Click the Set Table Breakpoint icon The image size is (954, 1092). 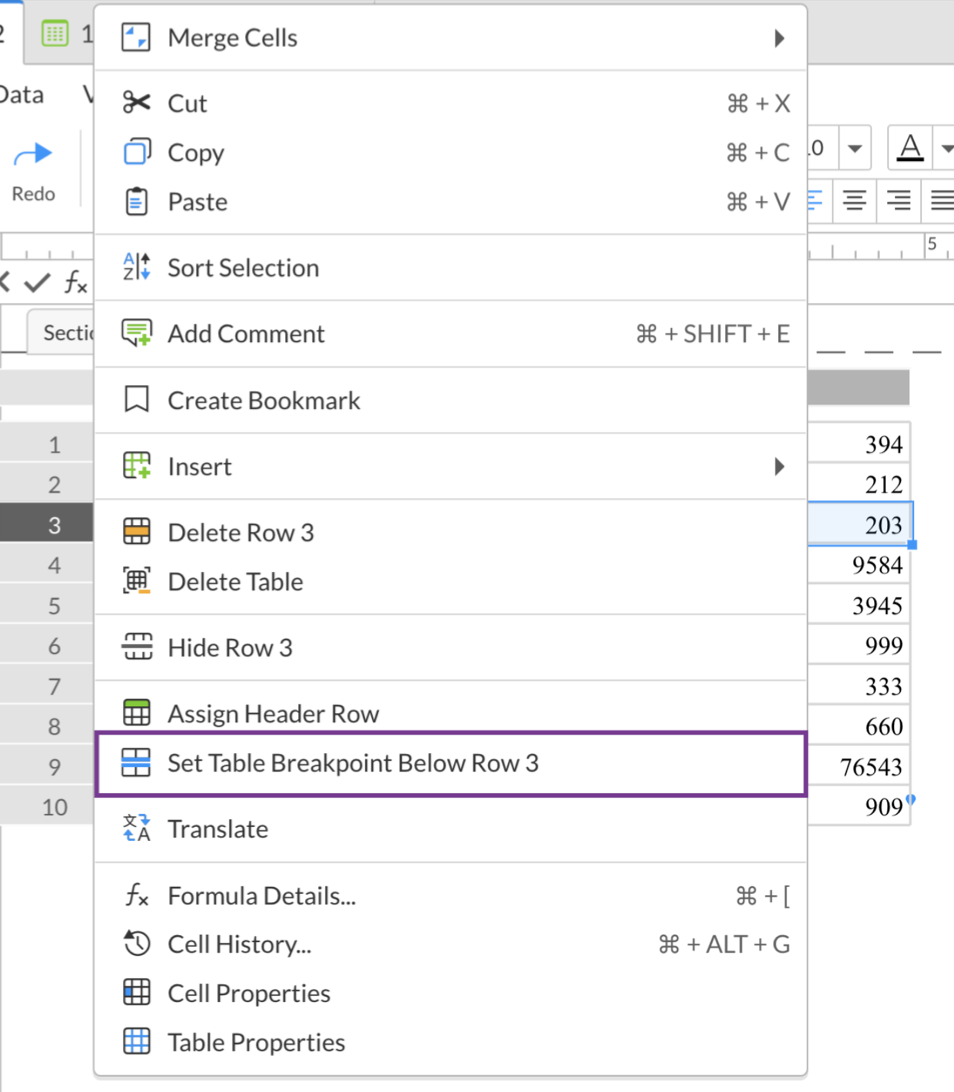tap(136, 763)
